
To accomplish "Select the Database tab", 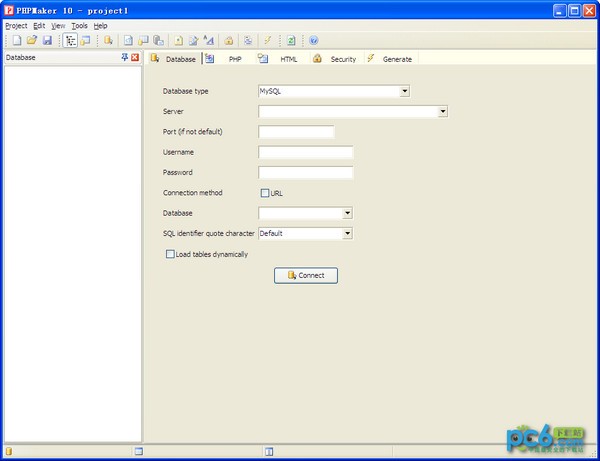I will (174, 59).
